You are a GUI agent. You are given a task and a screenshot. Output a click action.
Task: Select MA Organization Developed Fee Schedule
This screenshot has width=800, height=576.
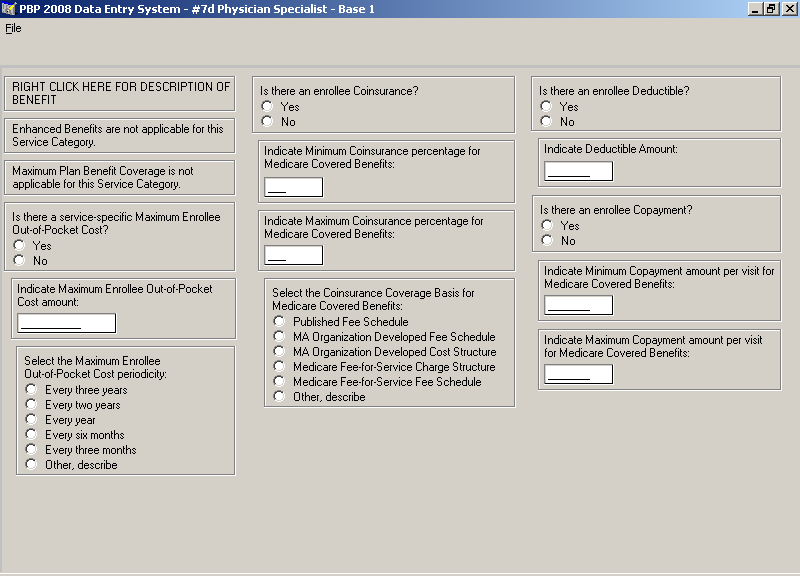click(279, 336)
